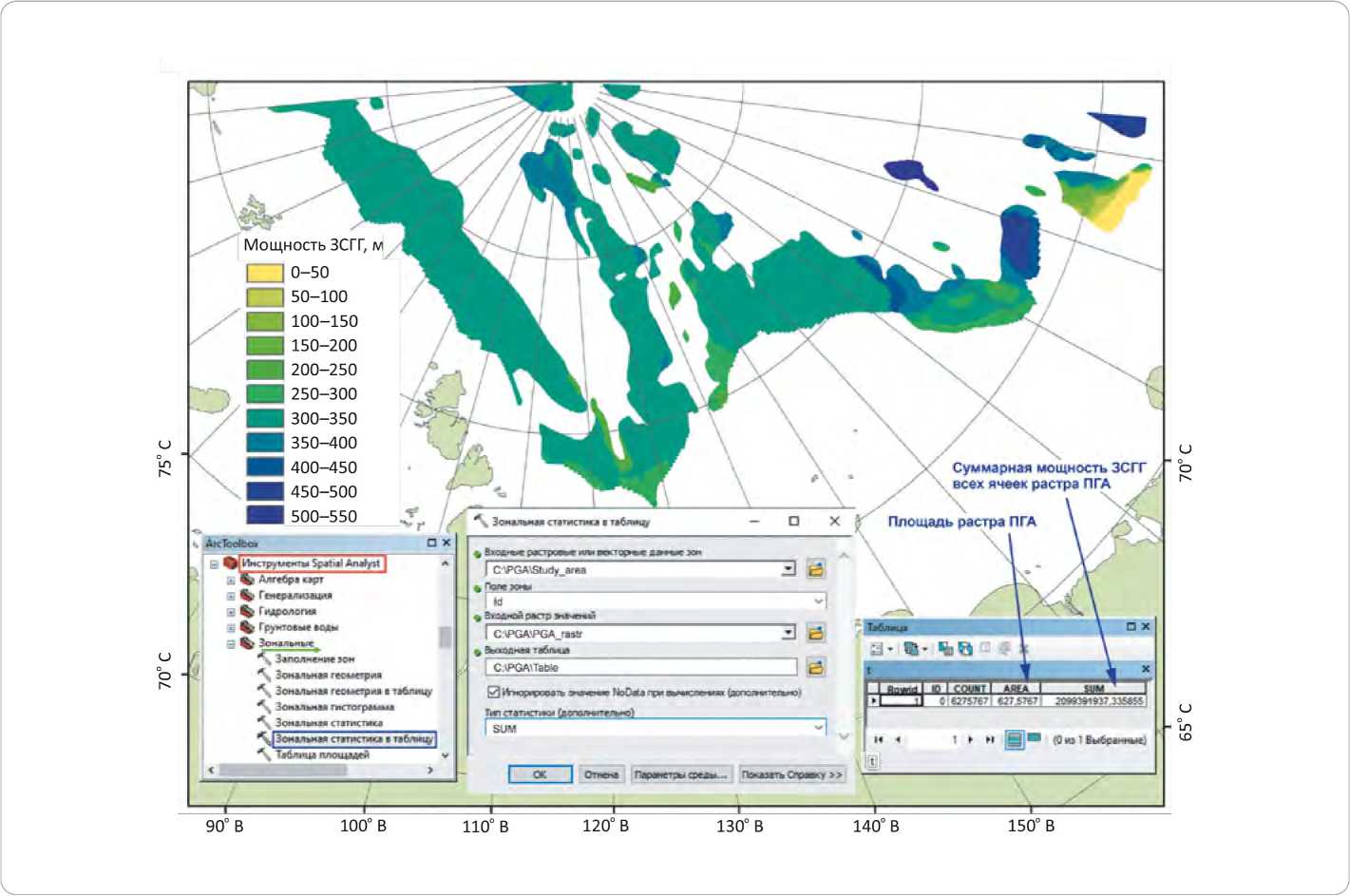
Task: Show selected records view button
Action: tap(1034, 738)
